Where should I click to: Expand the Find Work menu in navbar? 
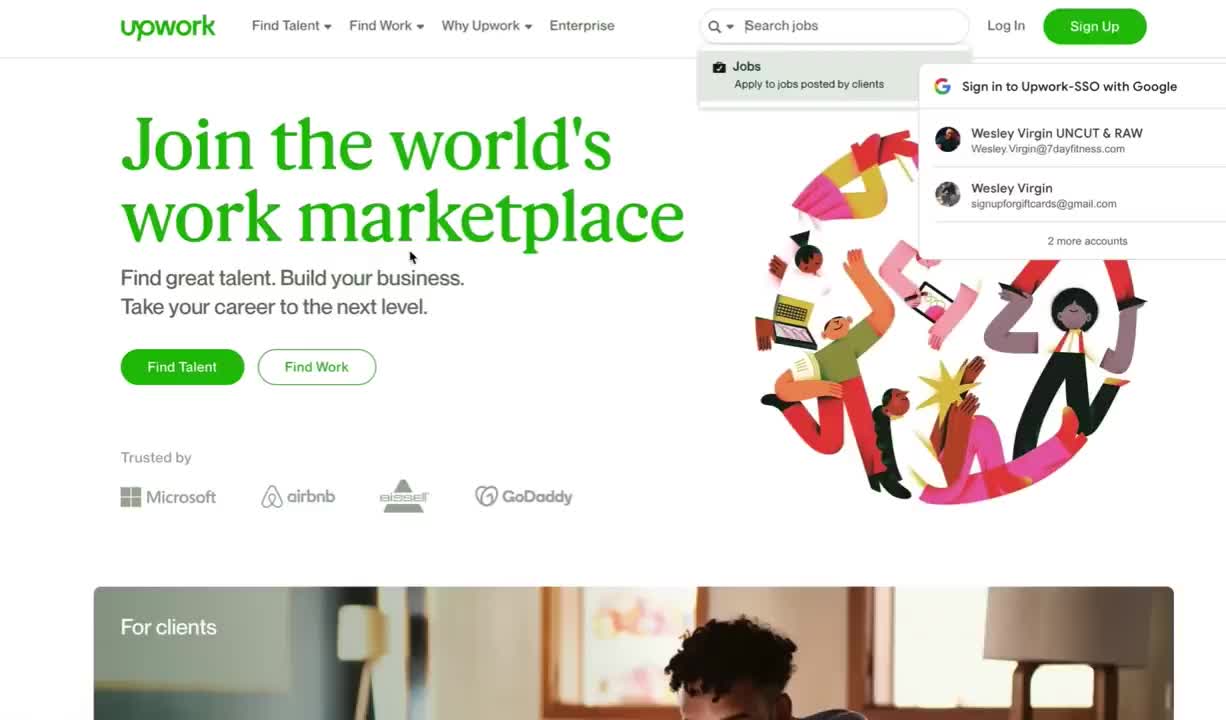386,26
